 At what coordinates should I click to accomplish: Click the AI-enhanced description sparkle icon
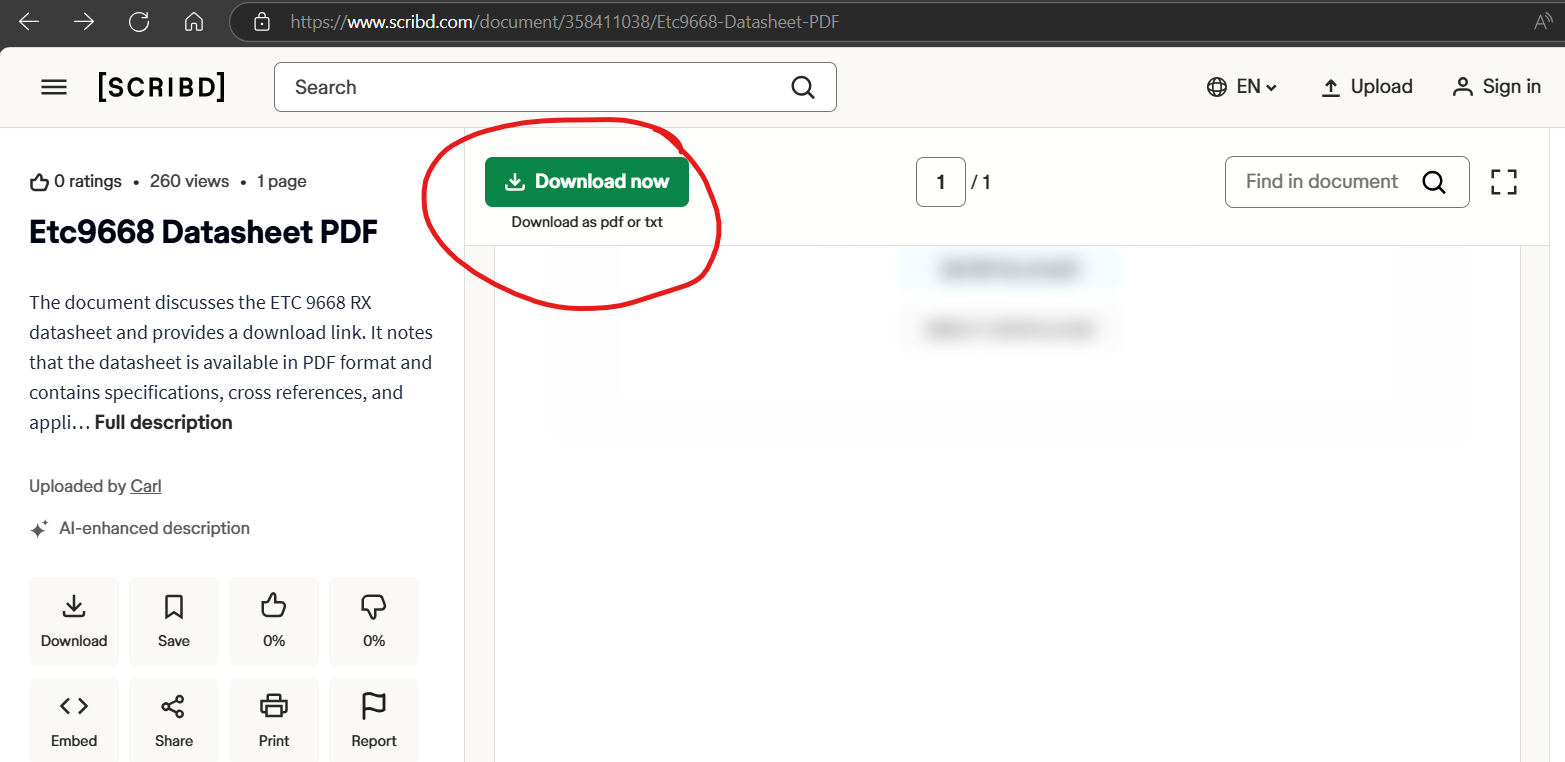click(x=39, y=529)
